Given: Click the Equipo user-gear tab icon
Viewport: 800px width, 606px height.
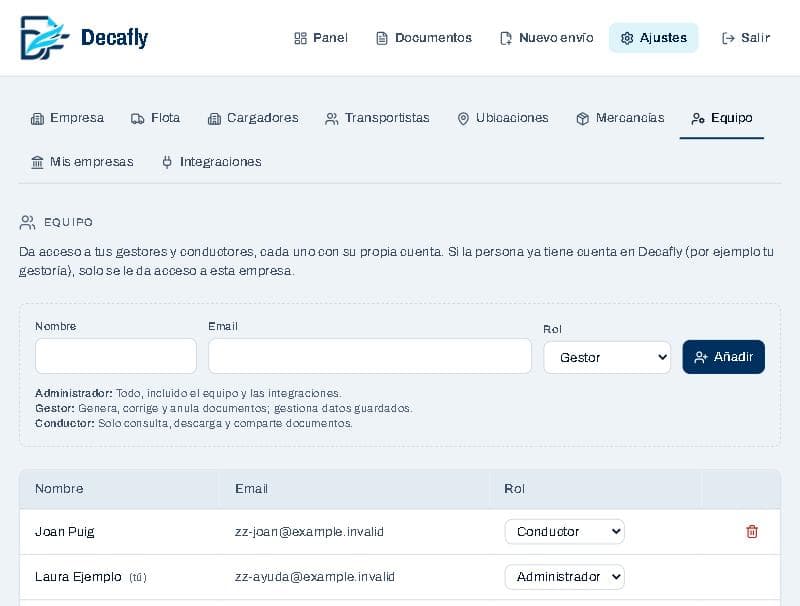Looking at the screenshot, I should [698, 119].
